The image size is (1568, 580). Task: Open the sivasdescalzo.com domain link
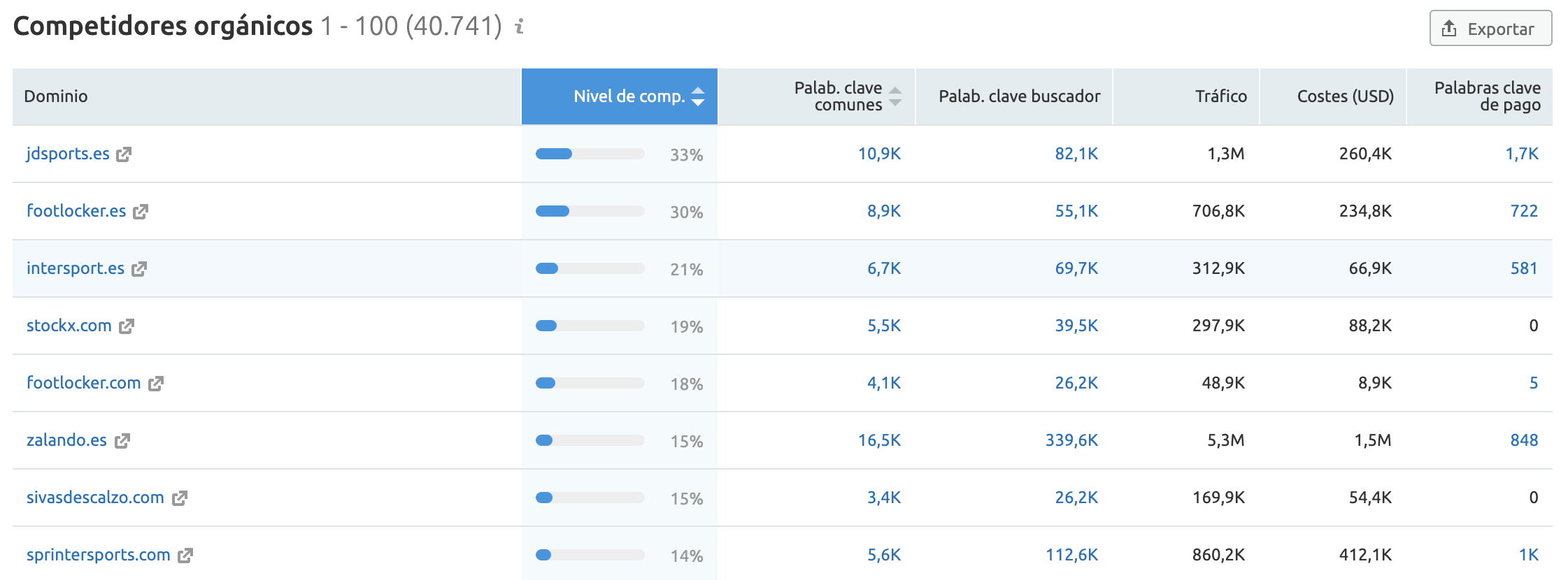95,498
